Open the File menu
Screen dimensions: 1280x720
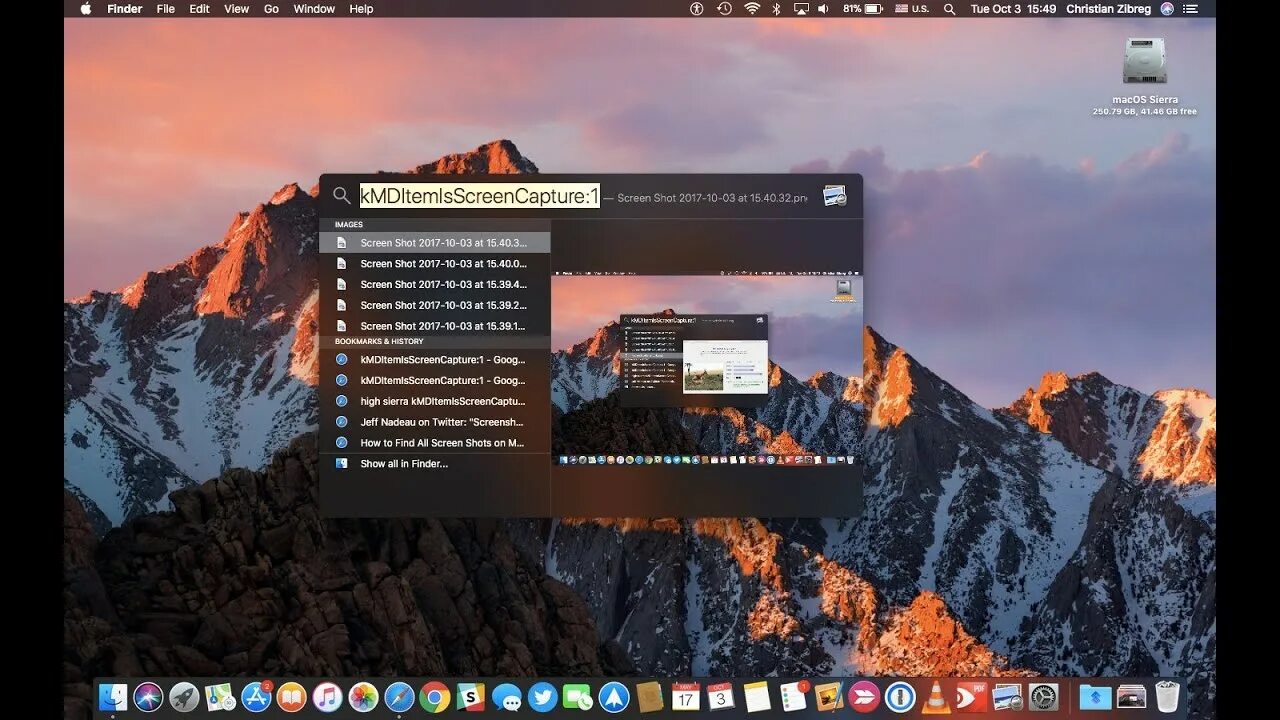(x=166, y=8)
